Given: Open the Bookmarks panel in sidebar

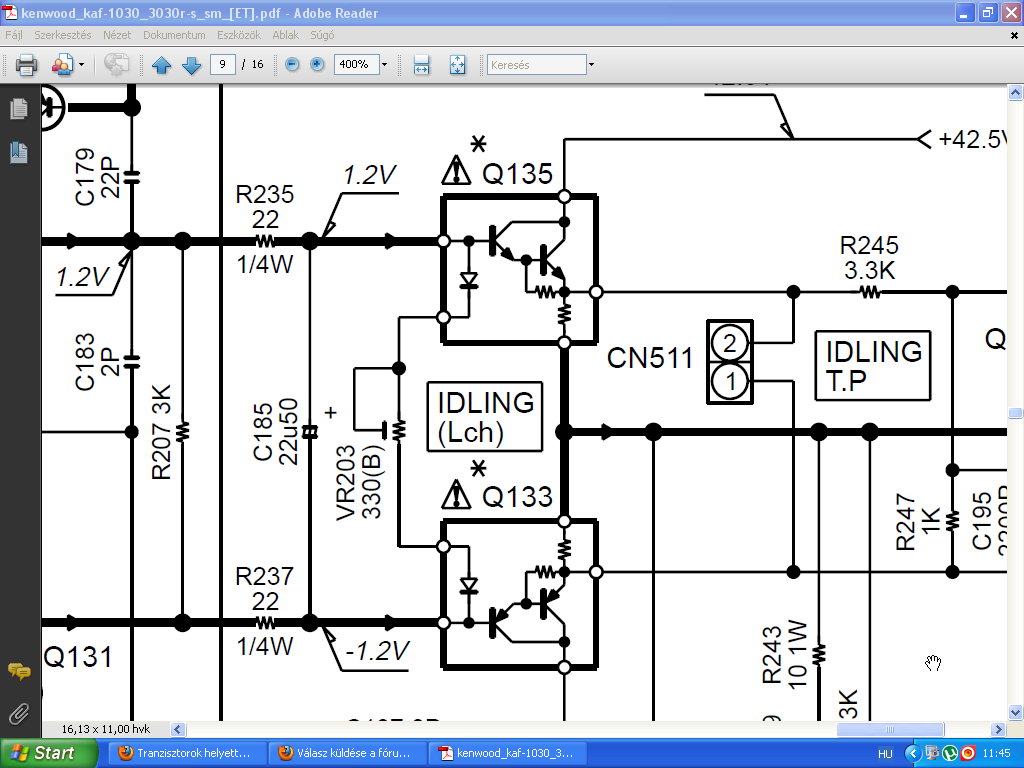Looking at the screenshot, I should coord(19,153).
